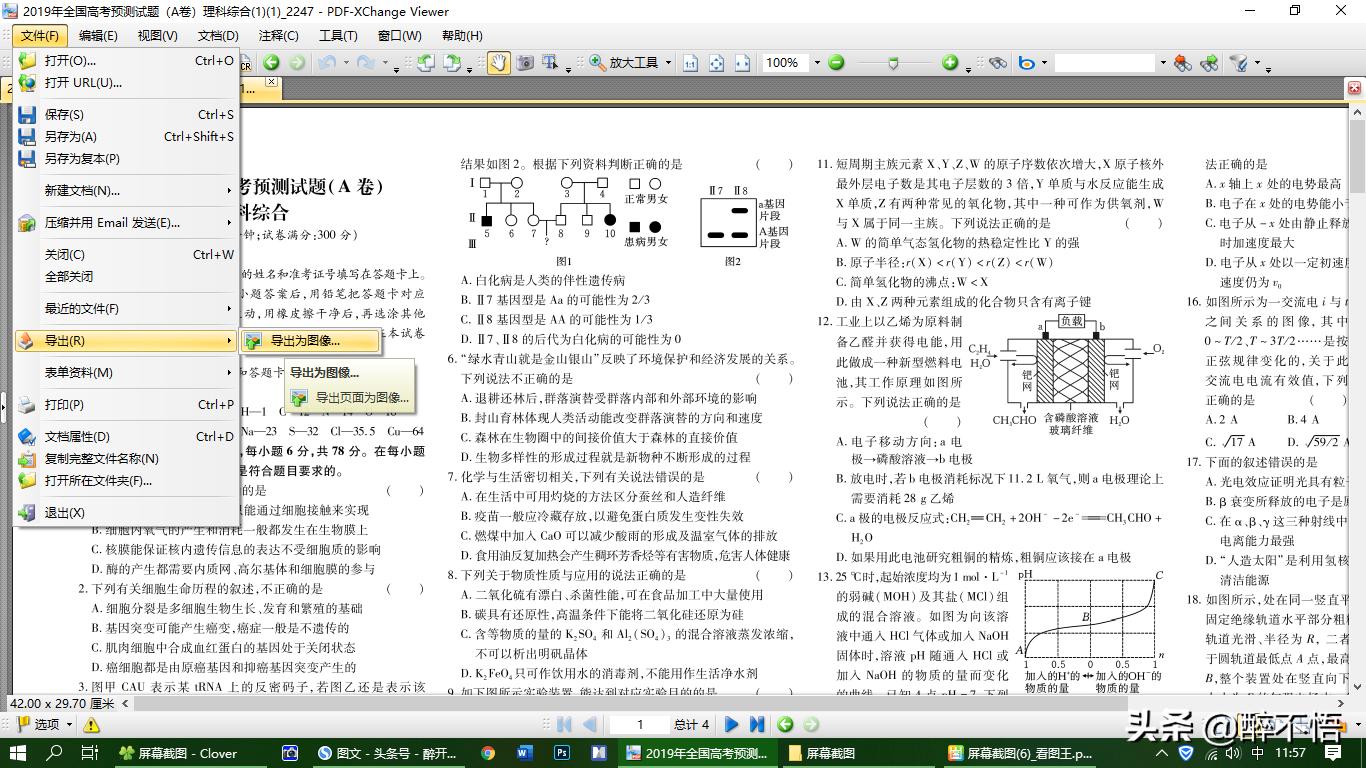1366x768 pixels.
Task: Choose 导出页面为图像 from submenu
Action: click(x=361, y=397)
